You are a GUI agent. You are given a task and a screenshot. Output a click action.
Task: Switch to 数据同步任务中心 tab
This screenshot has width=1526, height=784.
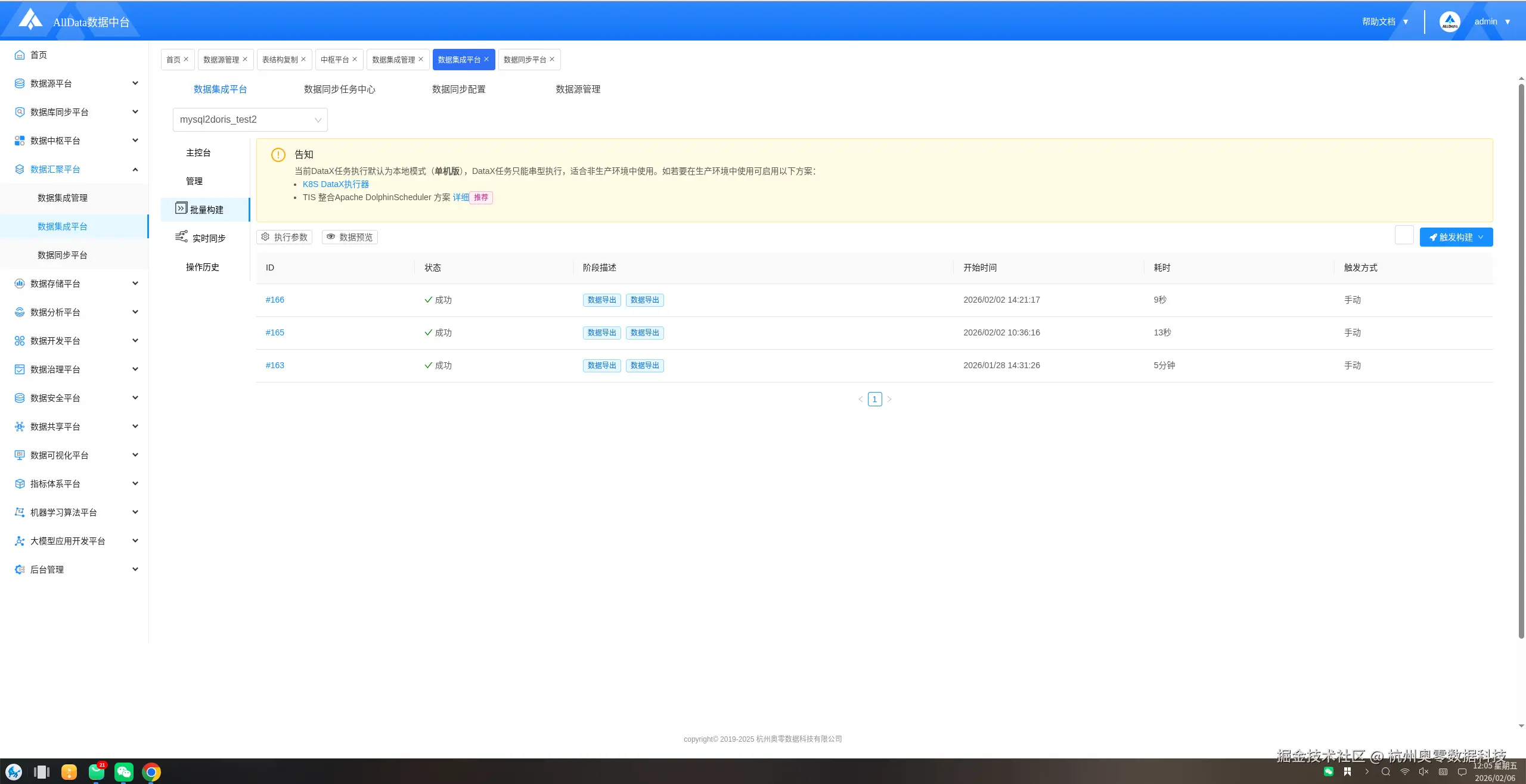339,89
